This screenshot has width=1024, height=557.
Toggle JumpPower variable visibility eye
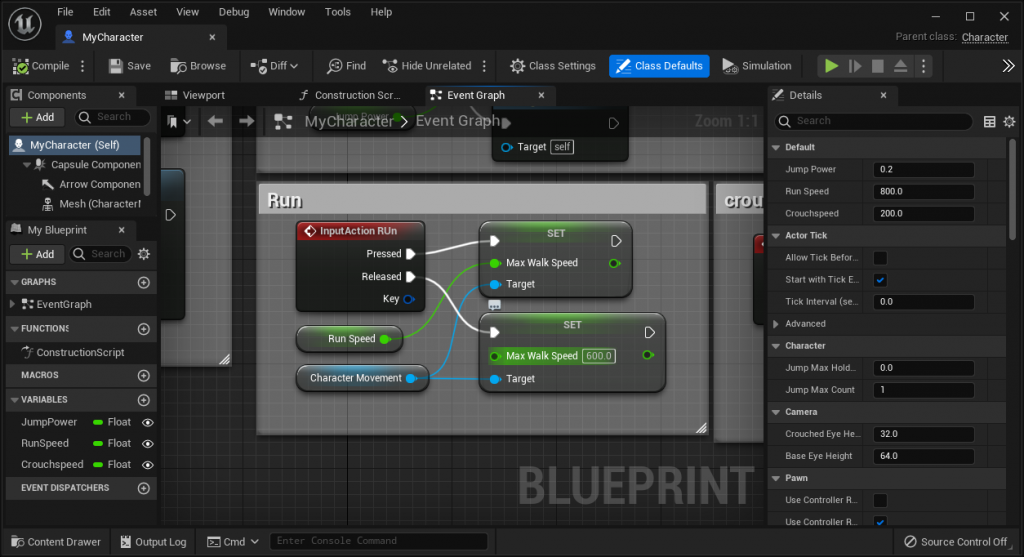coord(148,422)
